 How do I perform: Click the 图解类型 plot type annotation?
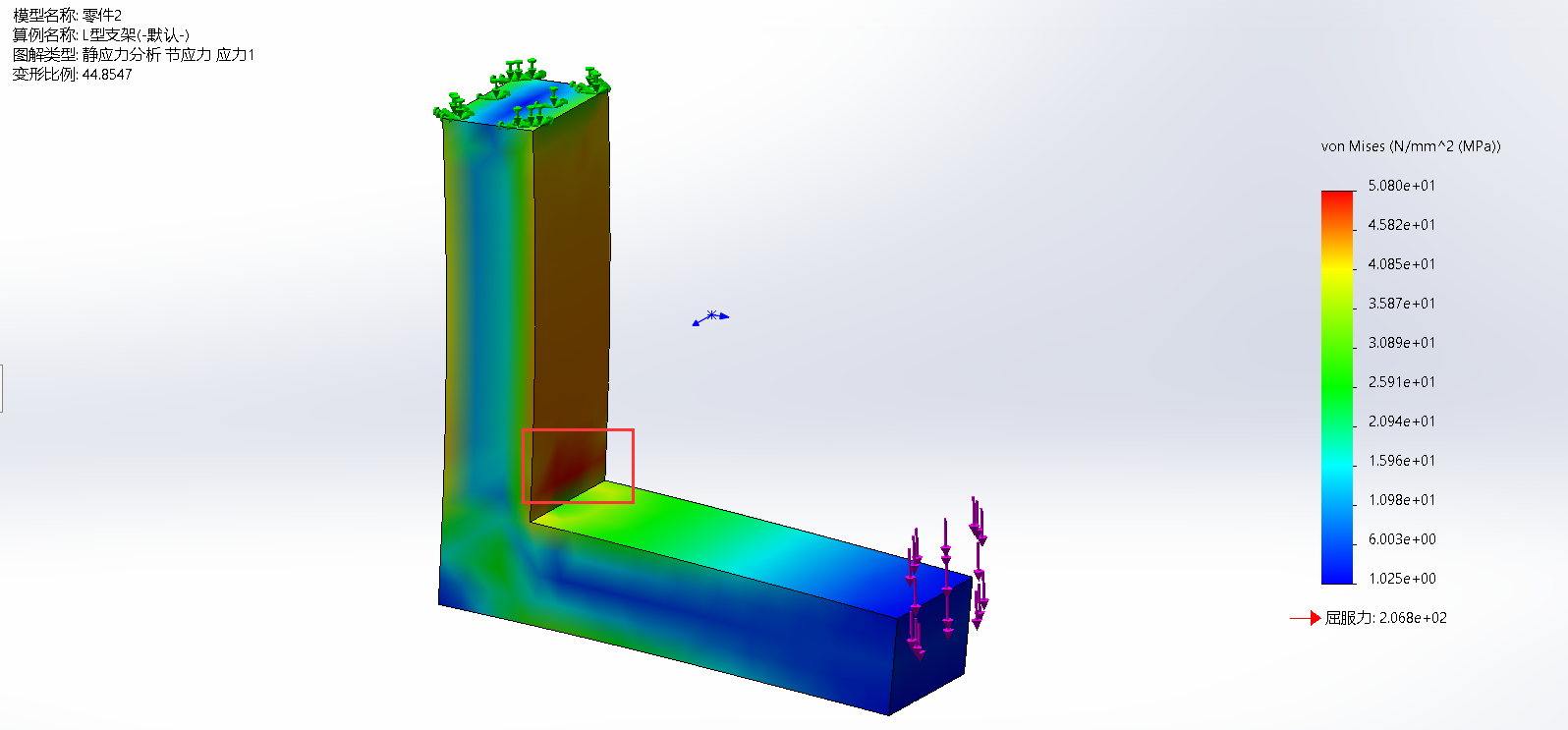[133, 55]
